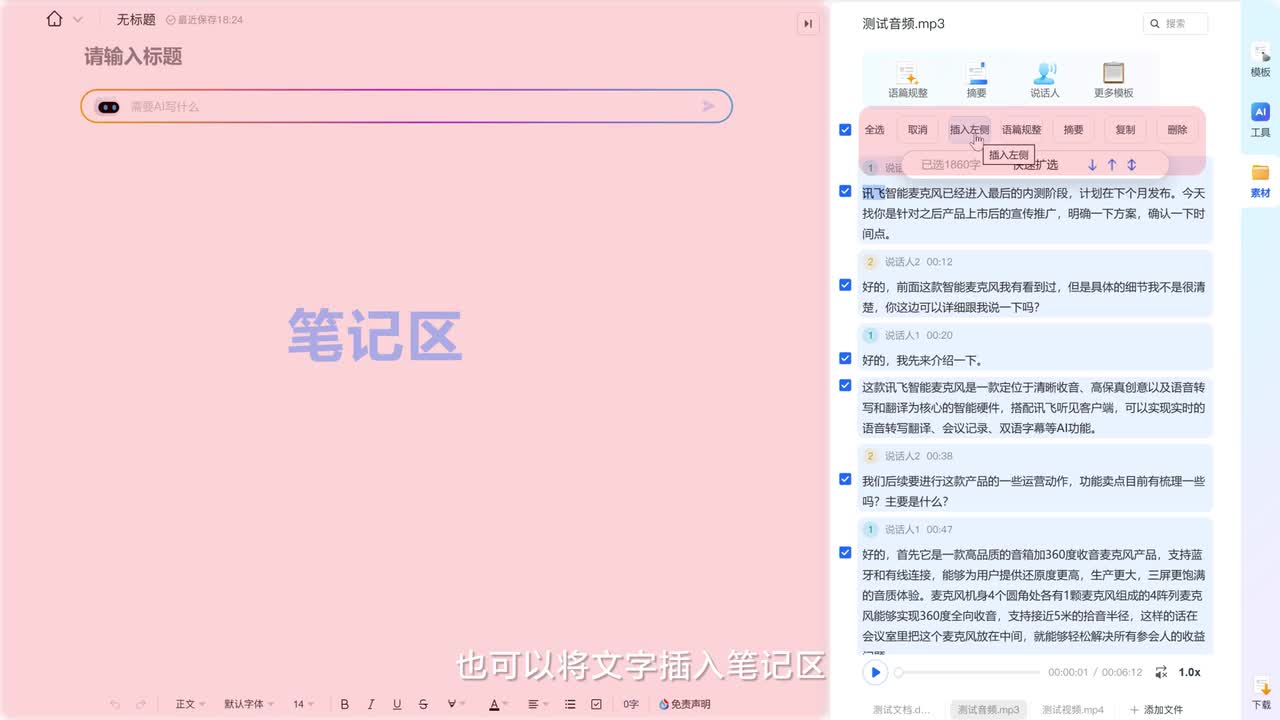This screenshot has height=720, width=1280.
Task: Open the 默认字体 font dropdown
Action: coord(248,704)
